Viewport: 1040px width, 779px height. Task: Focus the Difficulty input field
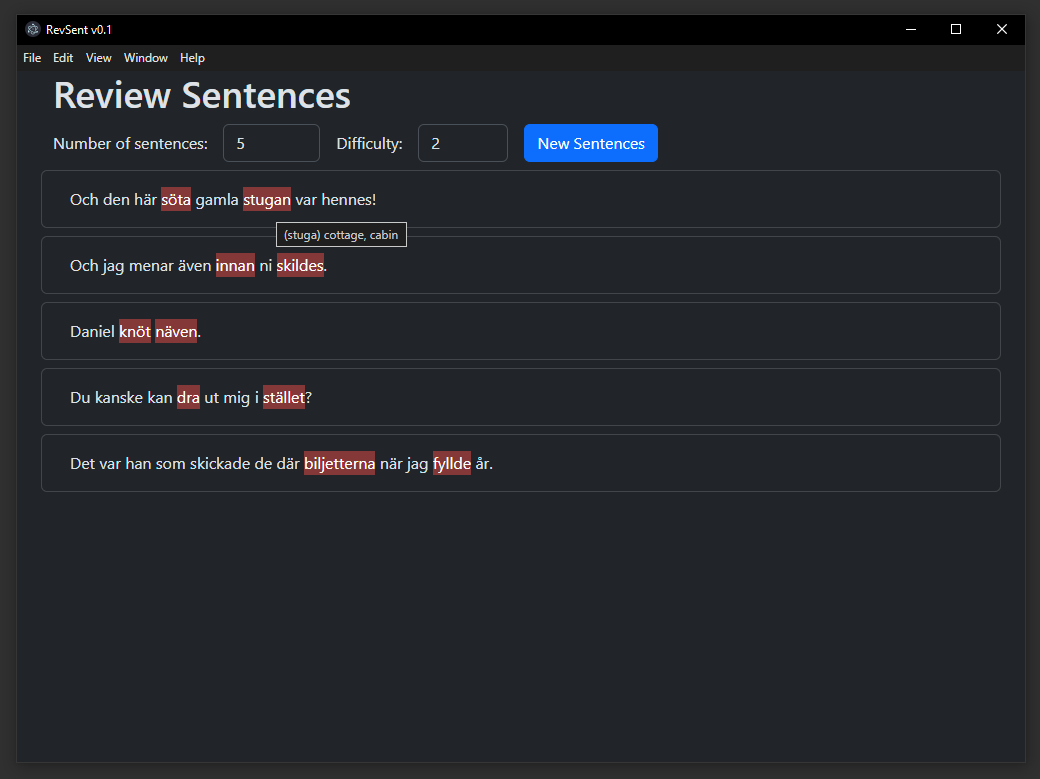[462, 143]
